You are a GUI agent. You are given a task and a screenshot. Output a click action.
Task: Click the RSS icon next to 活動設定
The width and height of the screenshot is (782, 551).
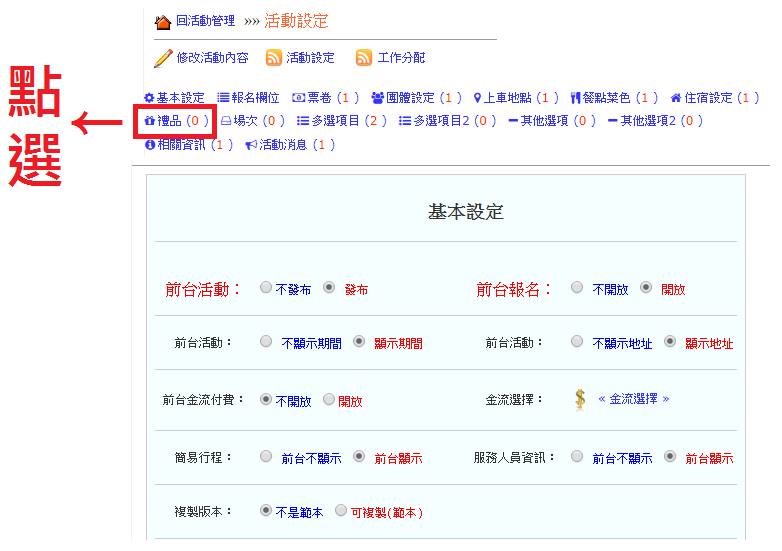[x=274, y=58]
